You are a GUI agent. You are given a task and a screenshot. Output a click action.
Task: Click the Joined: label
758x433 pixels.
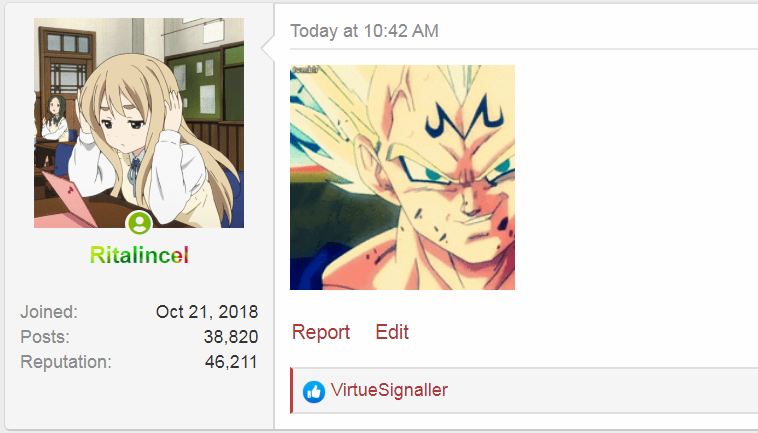(49, 312)
